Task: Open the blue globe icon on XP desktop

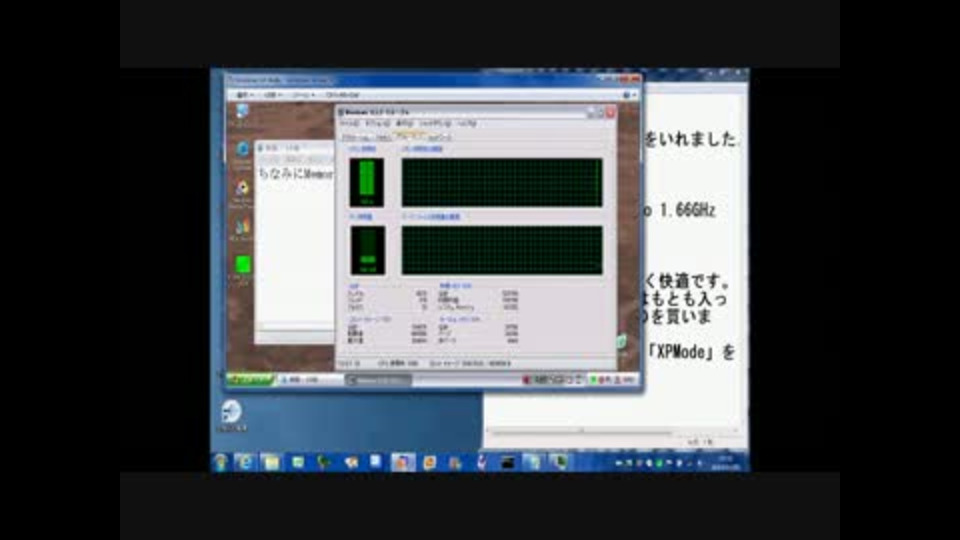Action: pos(242,150)
